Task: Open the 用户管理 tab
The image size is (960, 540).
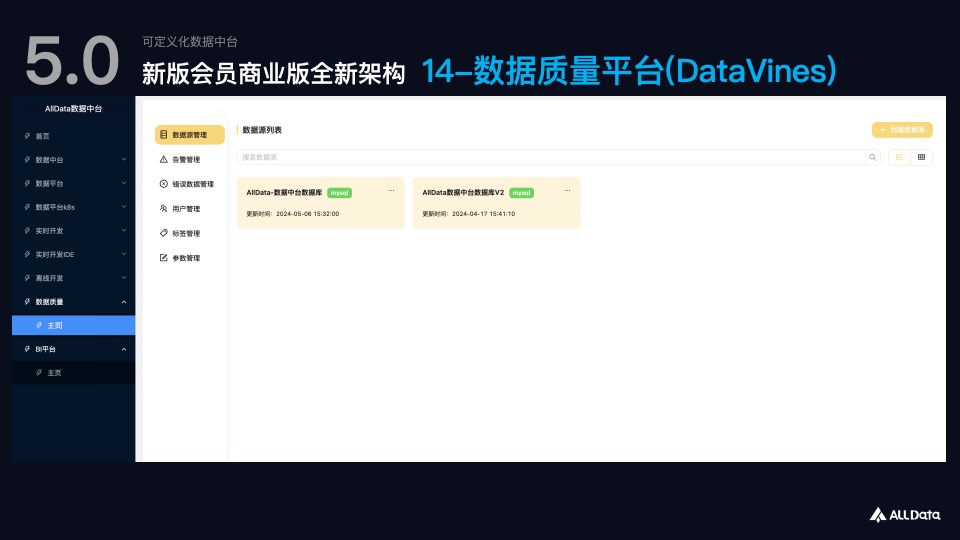Action: point(190,208)
